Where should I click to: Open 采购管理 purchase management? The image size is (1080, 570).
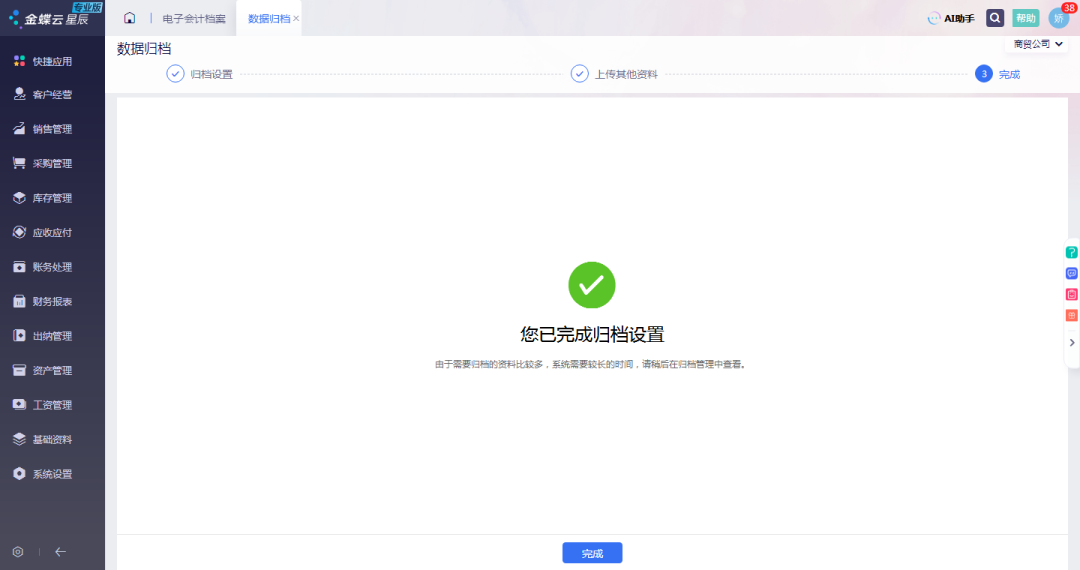click(43, 163)
